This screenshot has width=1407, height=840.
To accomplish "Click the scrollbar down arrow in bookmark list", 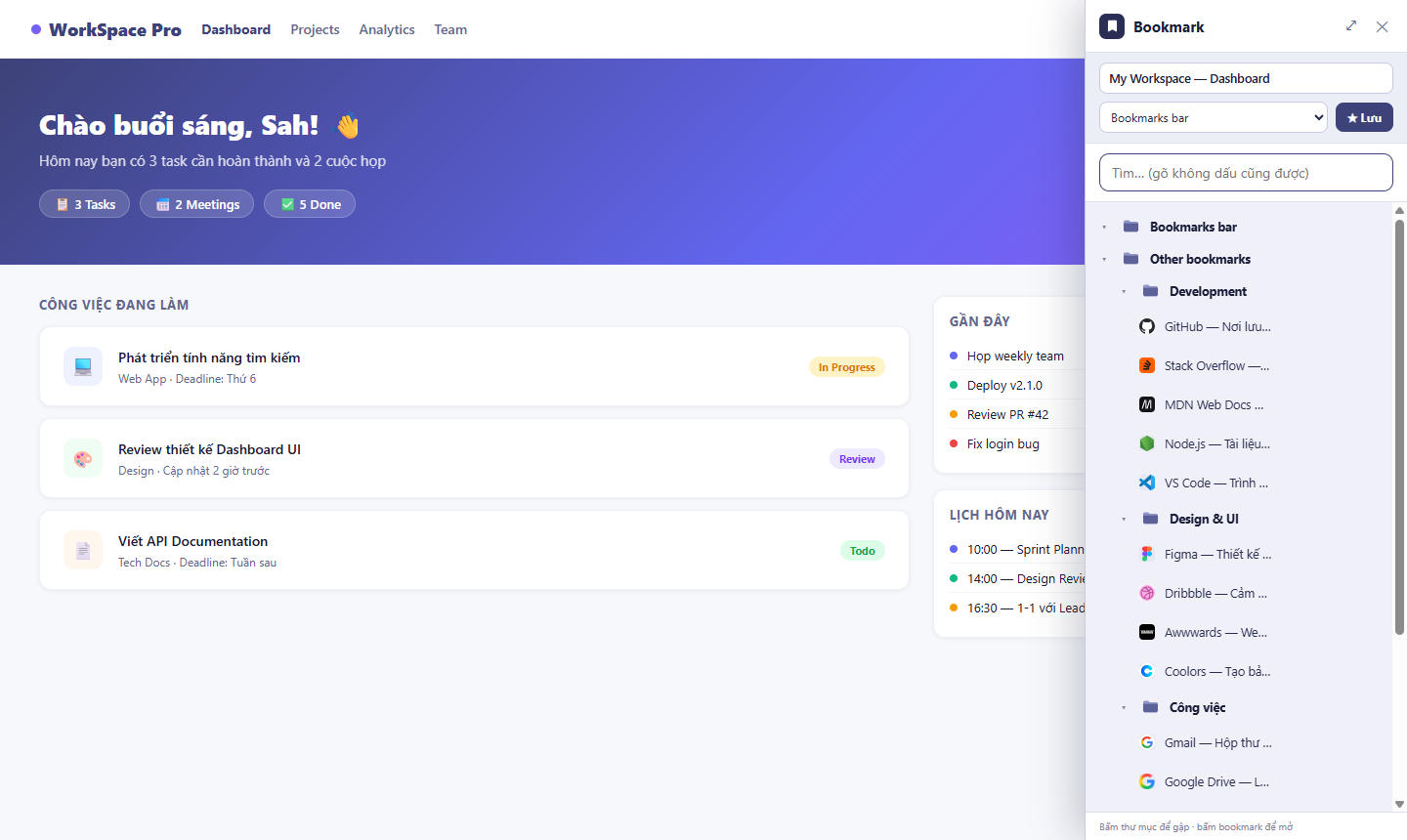I will [x=1399, y=805].
